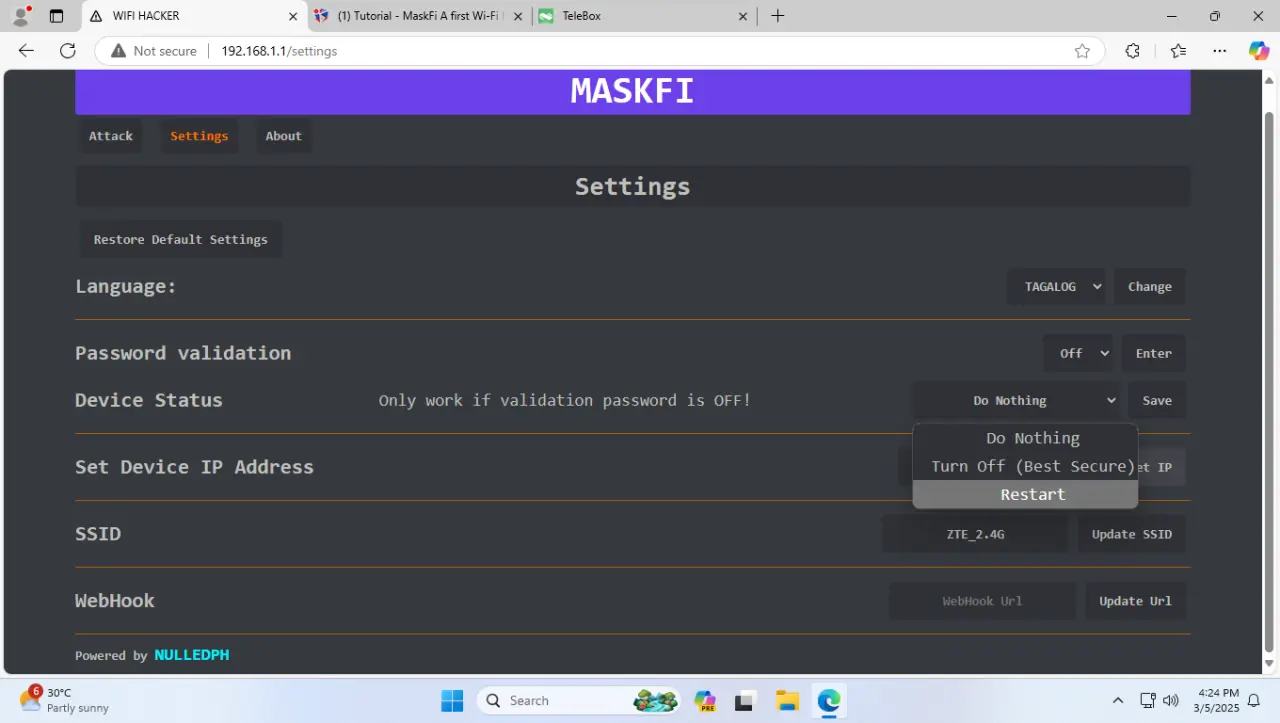
Task: Click the MASKFI header title
Action: pyautogui.click(x=632, y=91)
